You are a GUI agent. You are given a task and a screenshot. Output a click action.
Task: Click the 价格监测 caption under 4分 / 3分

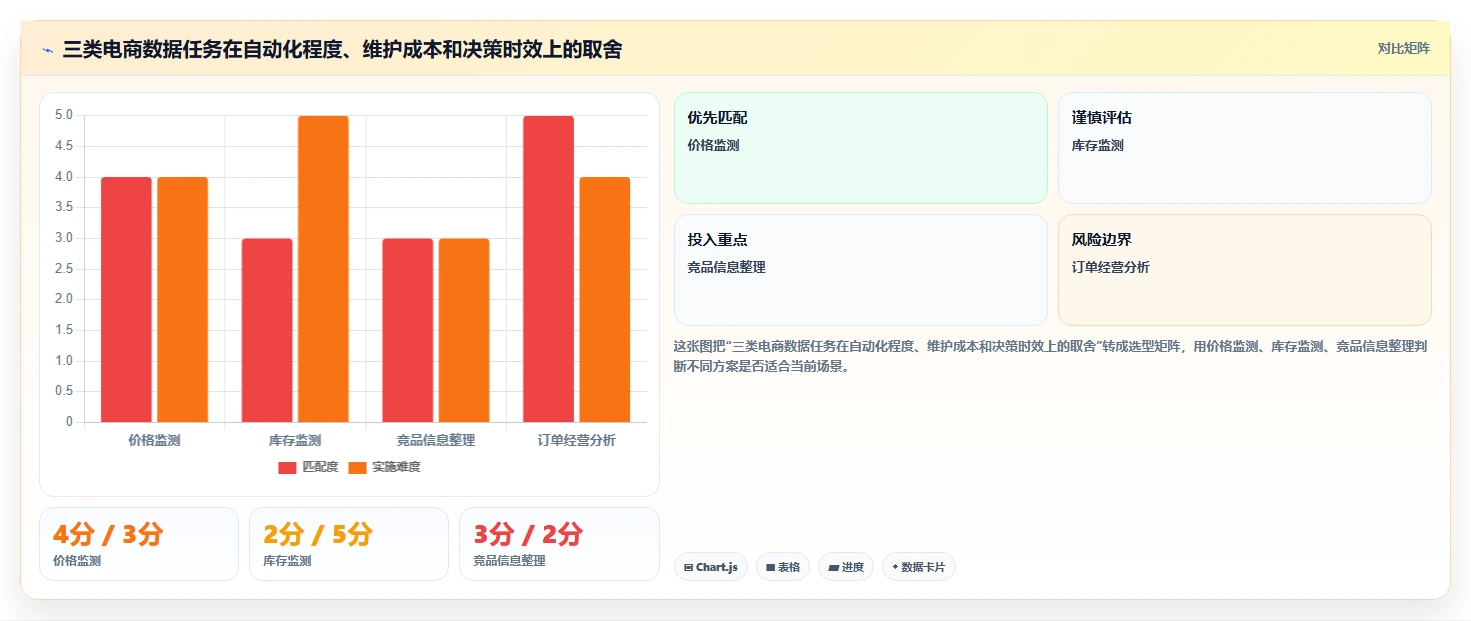pyautogui.click(x=77, y=561)
